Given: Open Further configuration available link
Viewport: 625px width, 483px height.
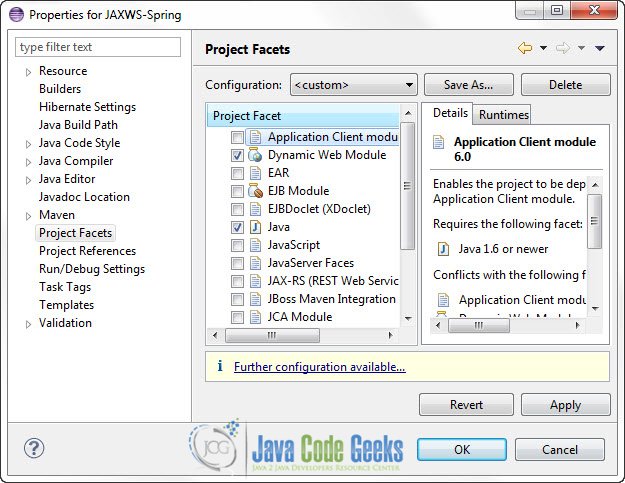Looking at the screenshot, I should pyautogui.click(x=320, y=367).
